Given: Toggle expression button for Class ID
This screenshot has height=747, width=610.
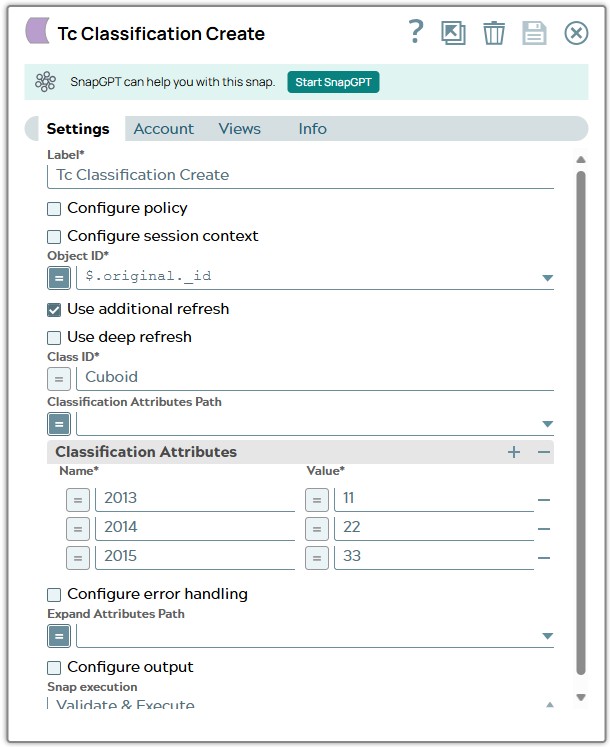Looking at the screenshot, I should [x=59, y=379].
